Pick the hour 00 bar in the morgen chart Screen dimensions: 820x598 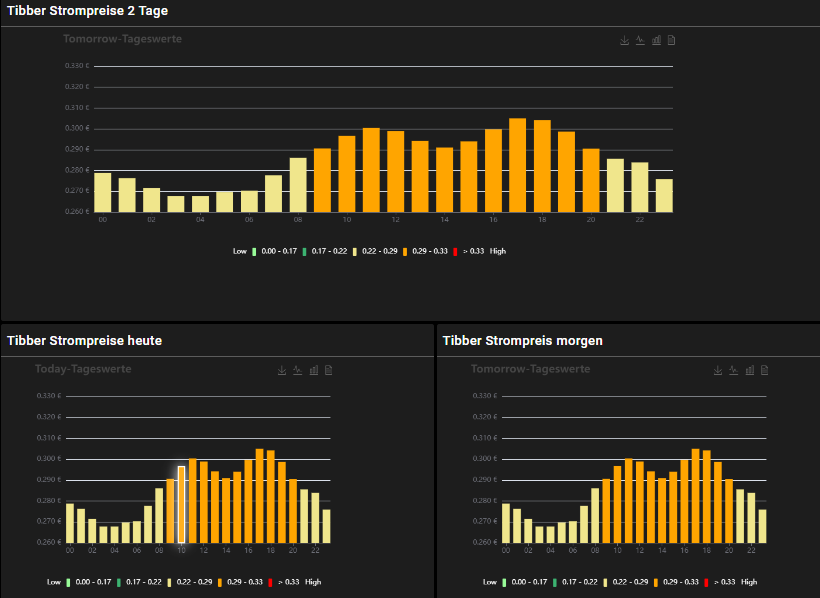pos(506,523)
